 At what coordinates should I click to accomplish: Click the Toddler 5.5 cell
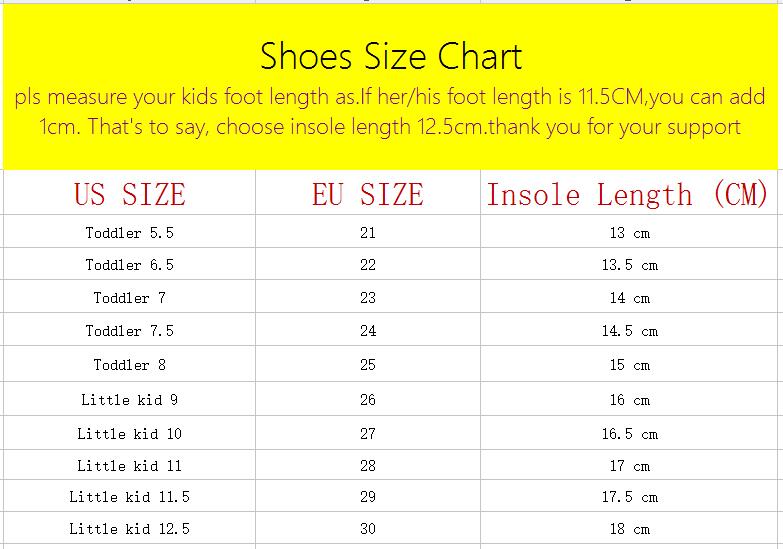click(x=129, y=233)
